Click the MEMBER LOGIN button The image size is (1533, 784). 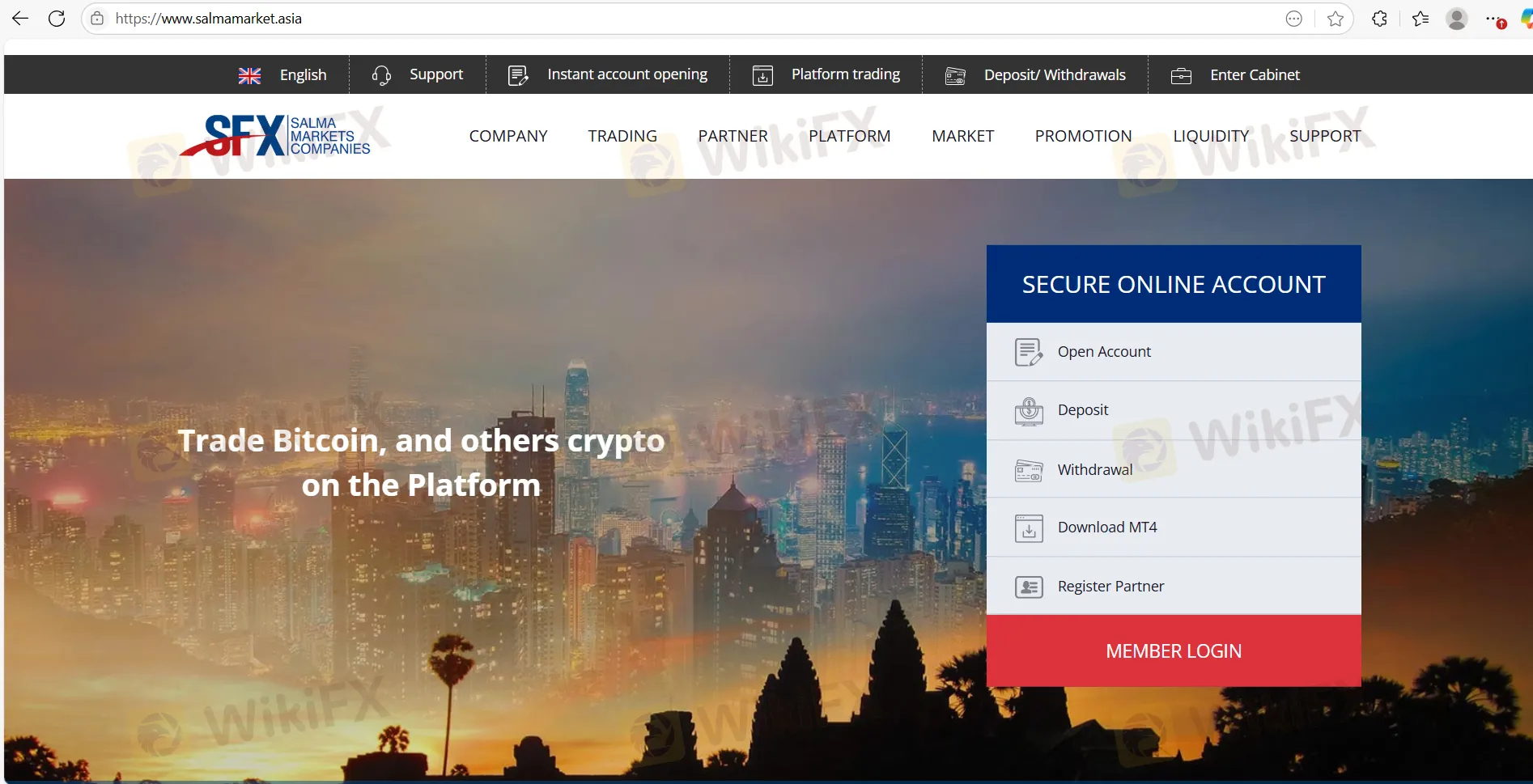1174,651
